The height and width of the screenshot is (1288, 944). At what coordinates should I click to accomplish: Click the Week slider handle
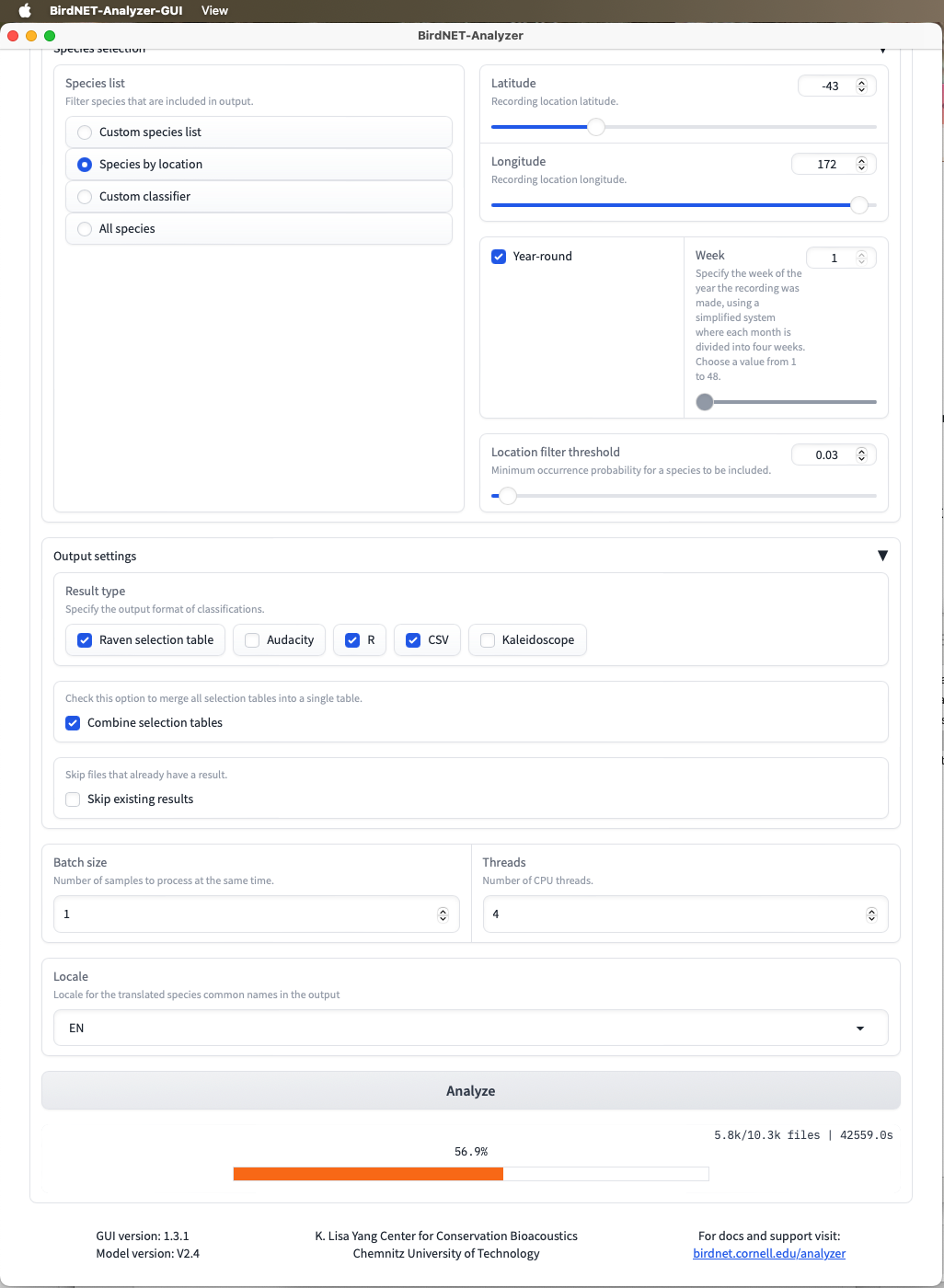click(705, 402)
